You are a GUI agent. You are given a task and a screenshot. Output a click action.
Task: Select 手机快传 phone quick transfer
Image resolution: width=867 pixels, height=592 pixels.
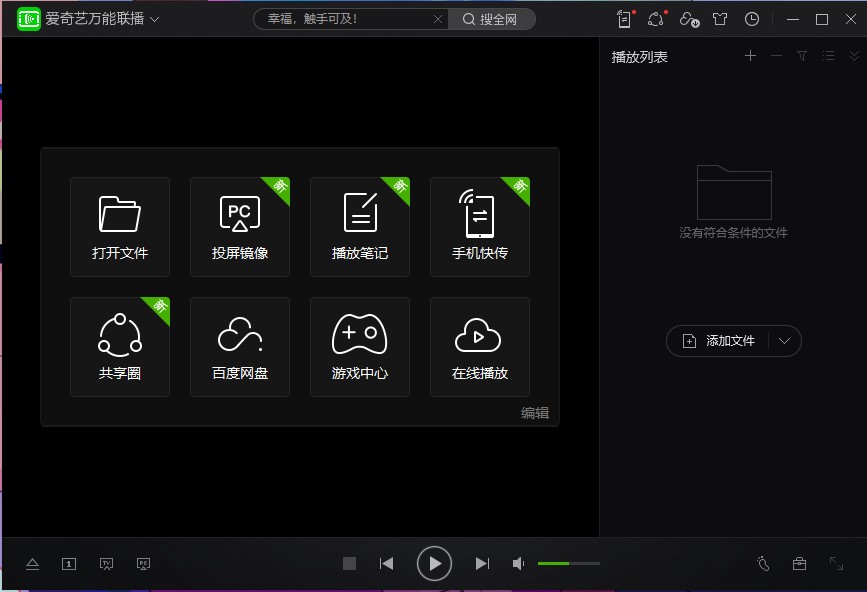coord(479,227)
